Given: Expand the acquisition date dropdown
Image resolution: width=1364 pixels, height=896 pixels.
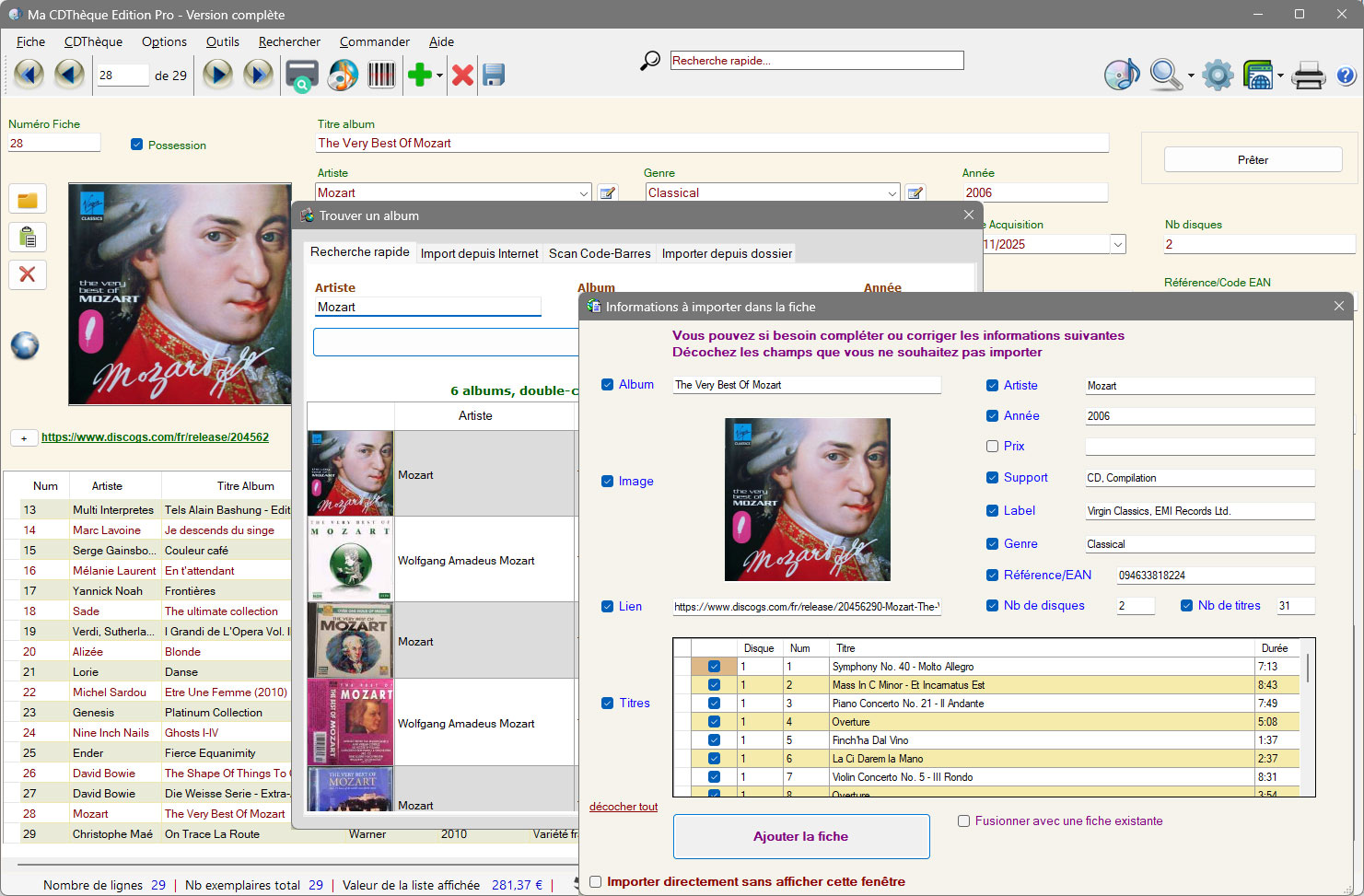Looking at the screenshot, I should (x=1117, y=244).
